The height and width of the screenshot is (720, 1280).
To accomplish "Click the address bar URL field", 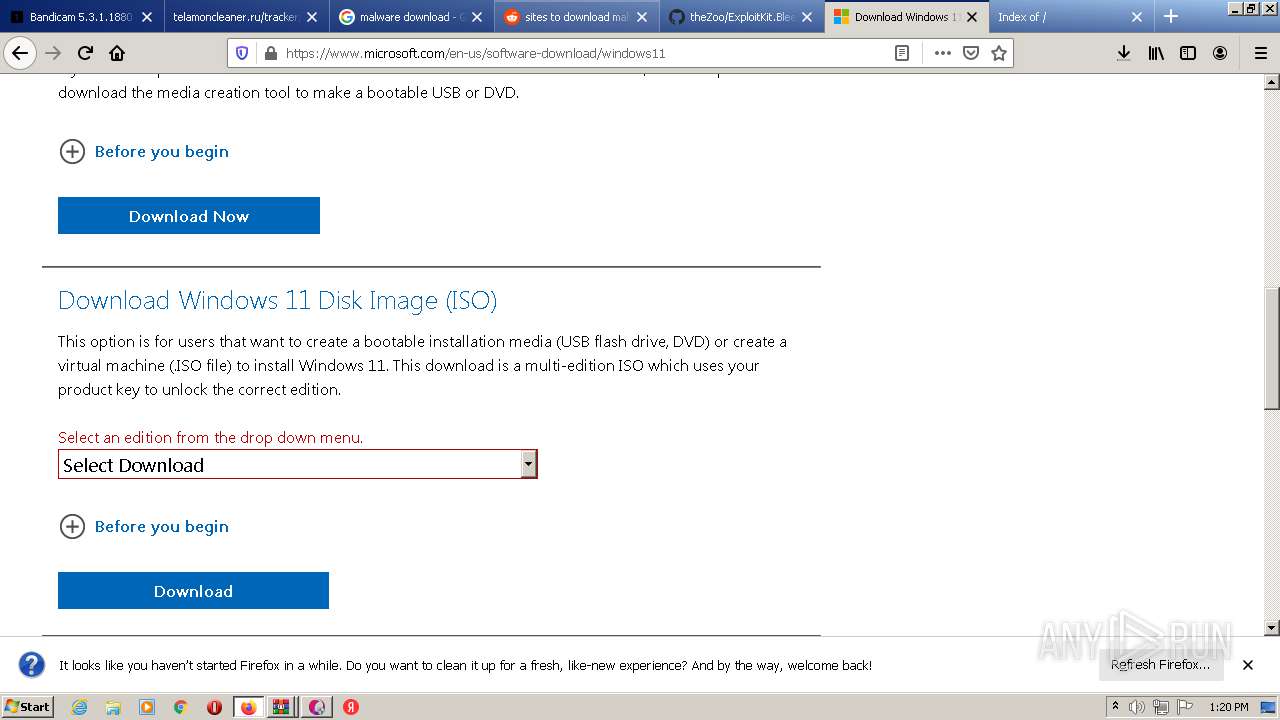I will (x=583, y=53).
